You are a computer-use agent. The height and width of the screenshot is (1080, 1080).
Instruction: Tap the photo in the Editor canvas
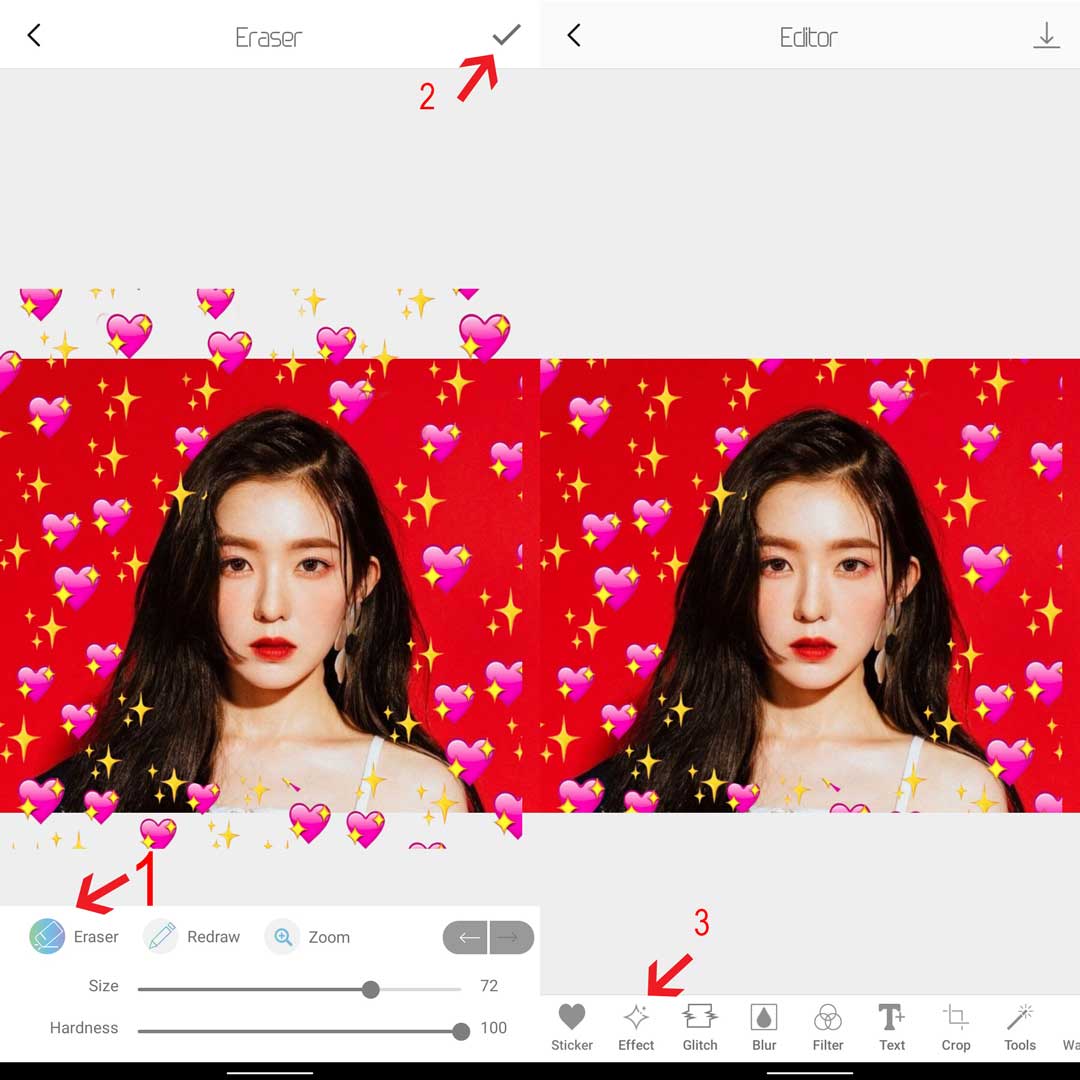coord(810,585)
